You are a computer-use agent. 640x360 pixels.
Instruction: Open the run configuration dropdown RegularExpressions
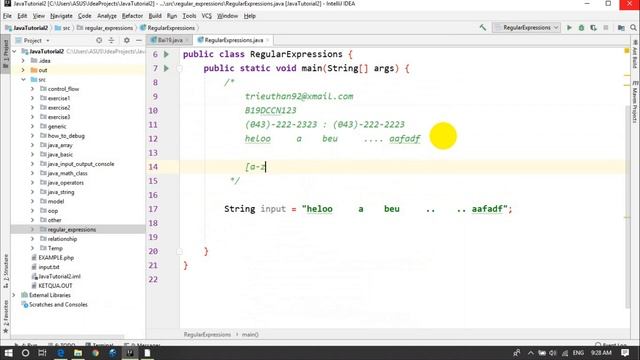click(527, 28)
